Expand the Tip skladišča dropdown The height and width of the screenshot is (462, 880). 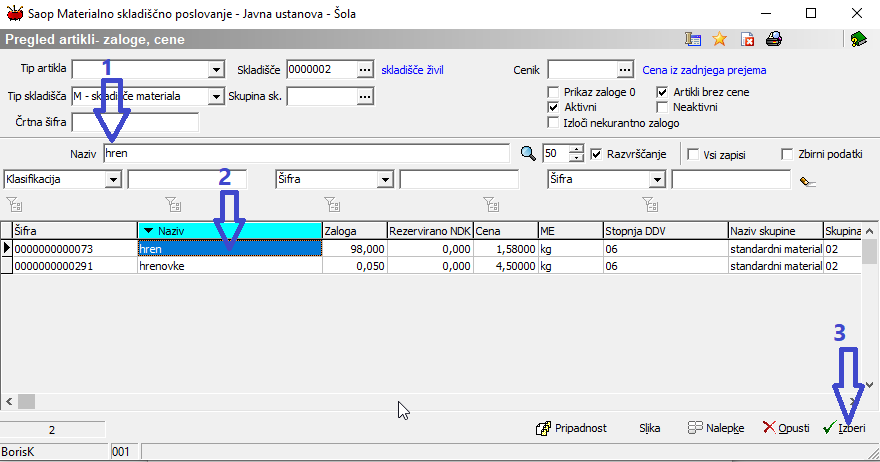click(216, 97)
